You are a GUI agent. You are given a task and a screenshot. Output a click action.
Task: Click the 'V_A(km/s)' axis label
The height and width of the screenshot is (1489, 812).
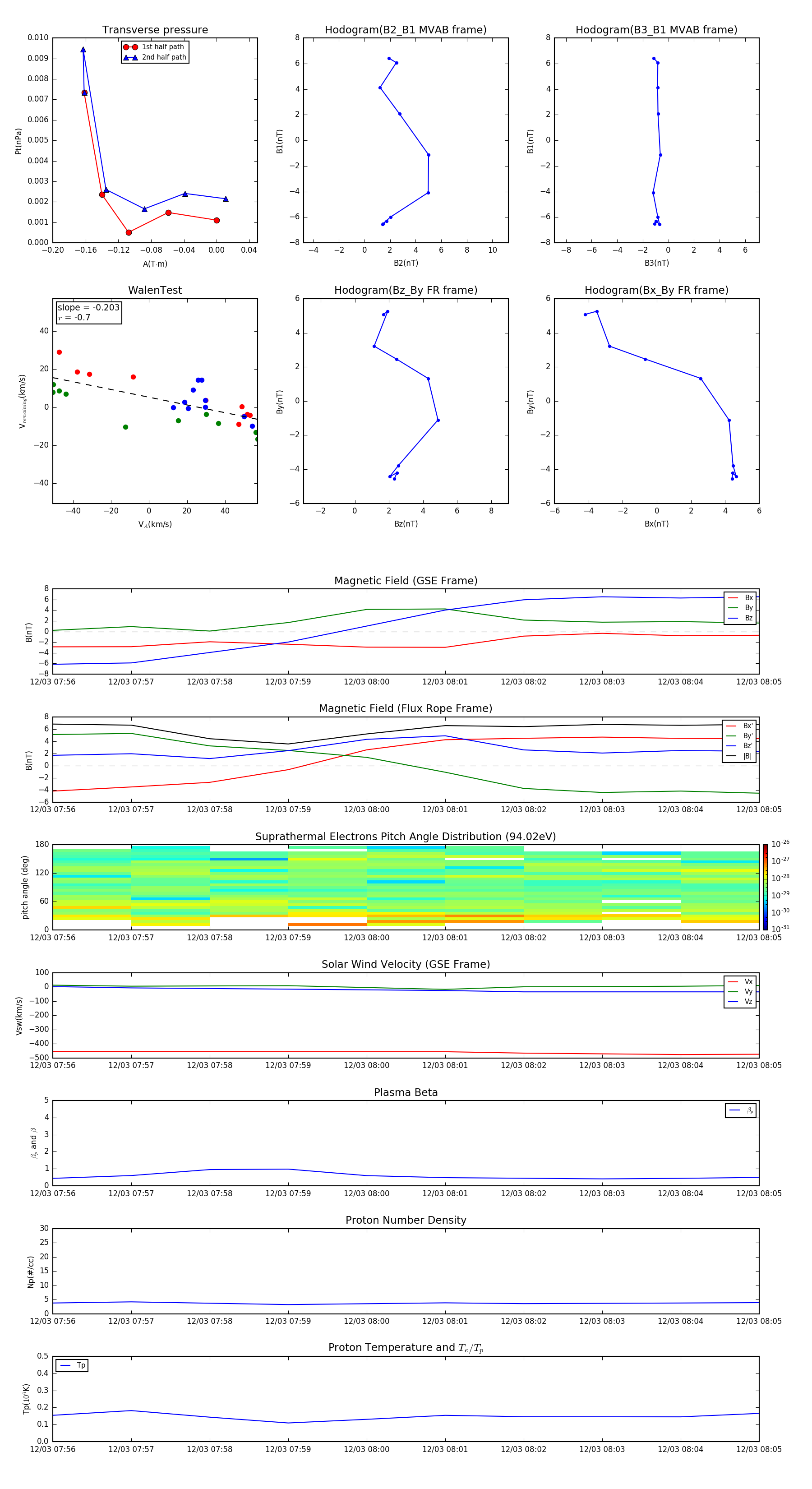[x=155, y=524]
